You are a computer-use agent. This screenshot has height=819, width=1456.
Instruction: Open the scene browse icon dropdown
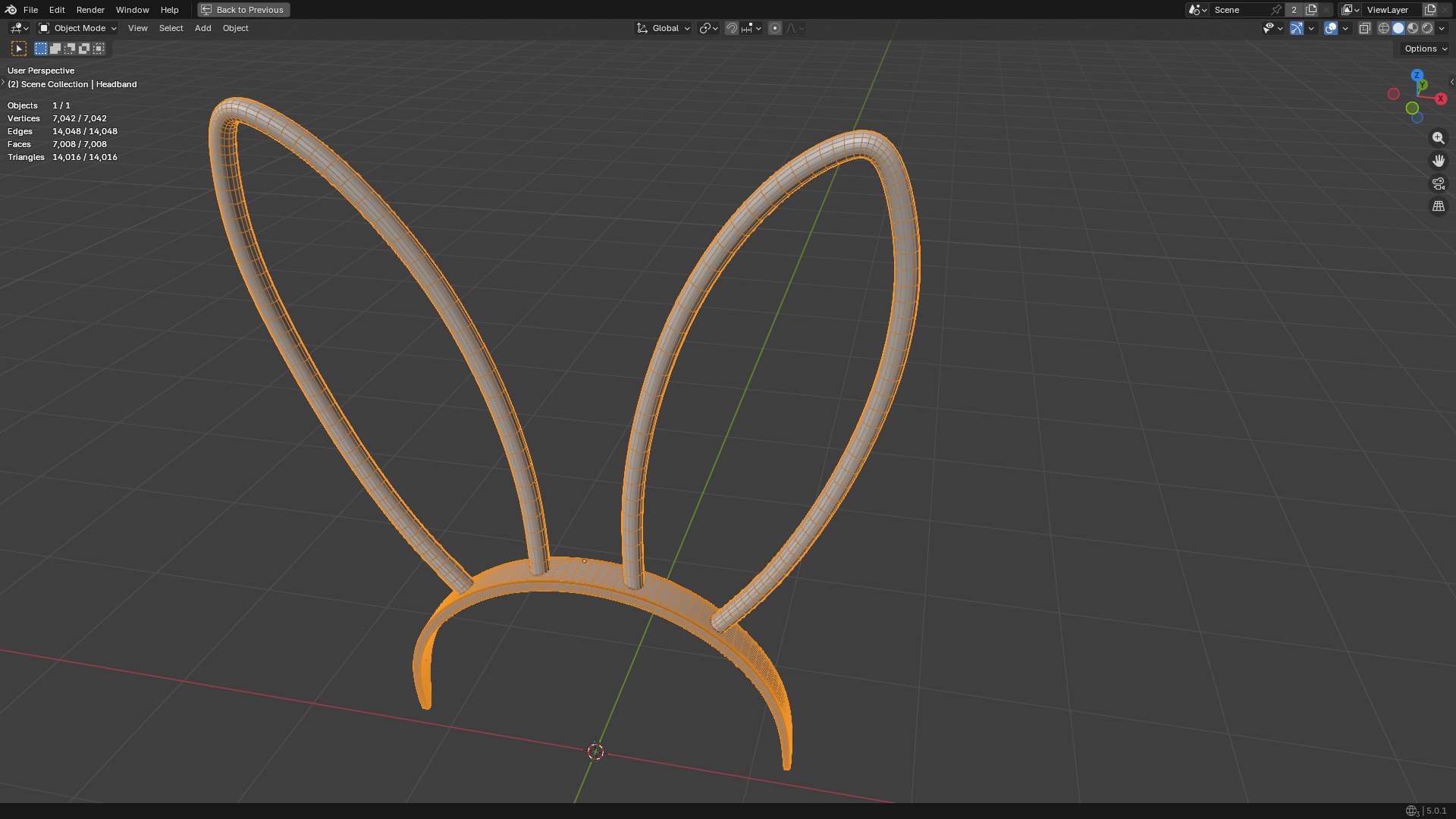click(x=1198, y=10)
